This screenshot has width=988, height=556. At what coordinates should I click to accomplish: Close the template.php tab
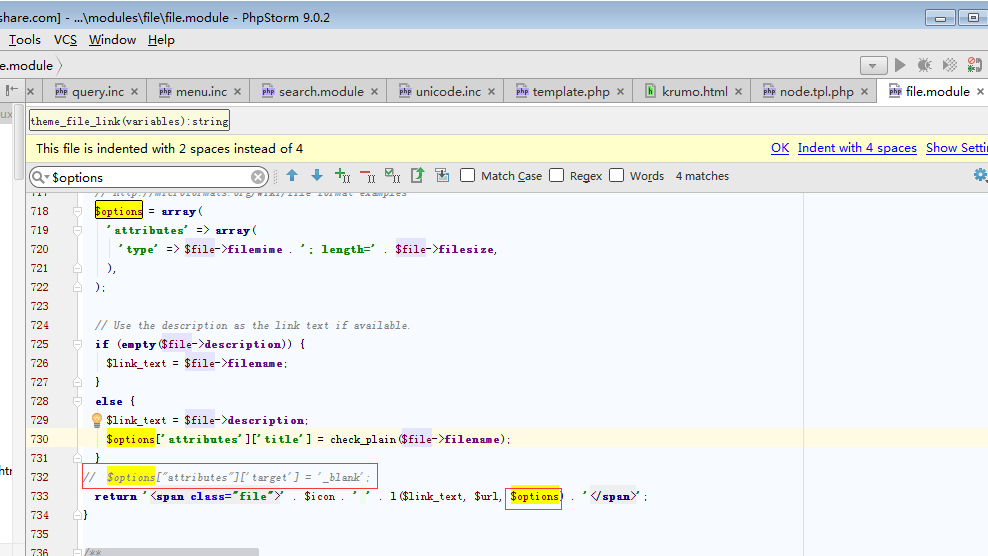tap(621, 92)
